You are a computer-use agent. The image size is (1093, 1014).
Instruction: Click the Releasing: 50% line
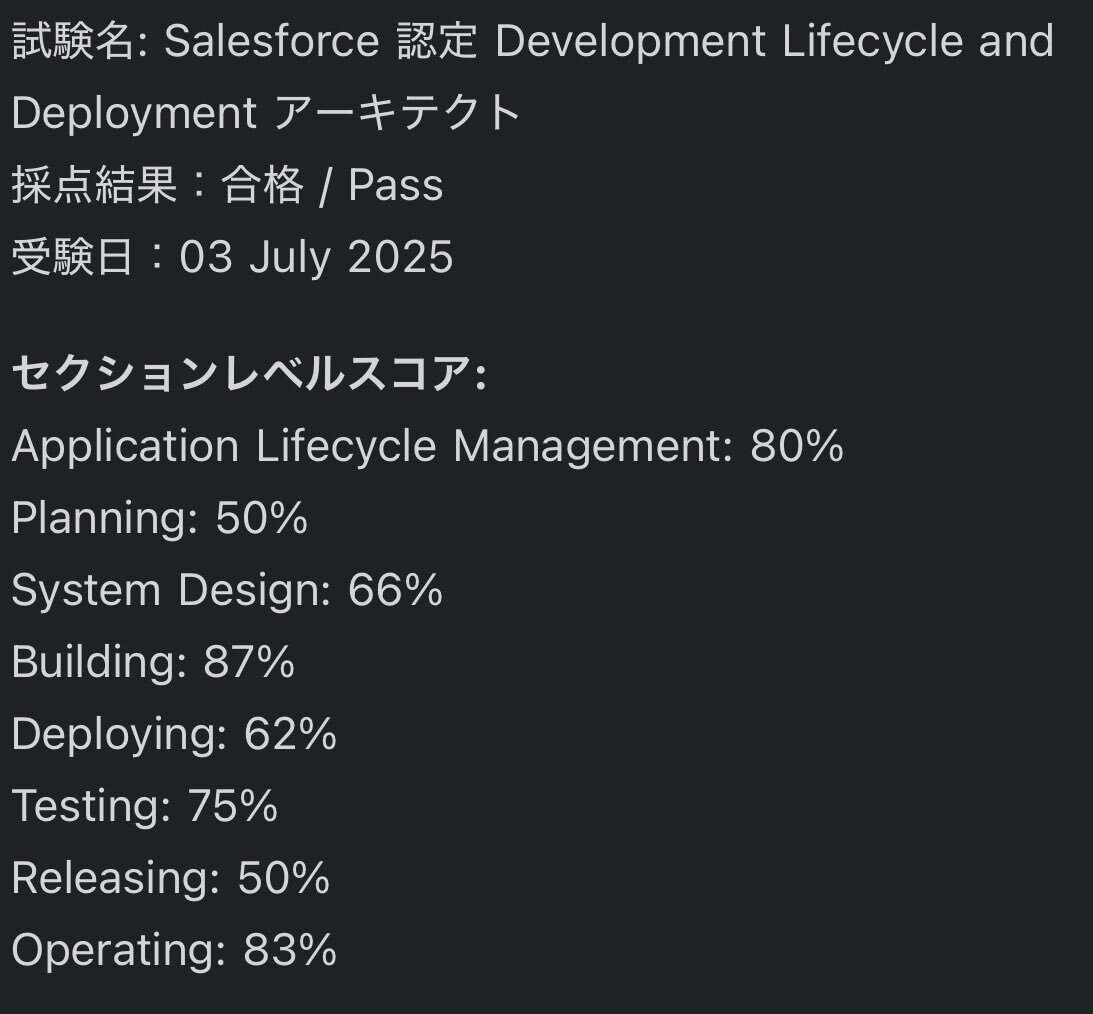[171, 877]
